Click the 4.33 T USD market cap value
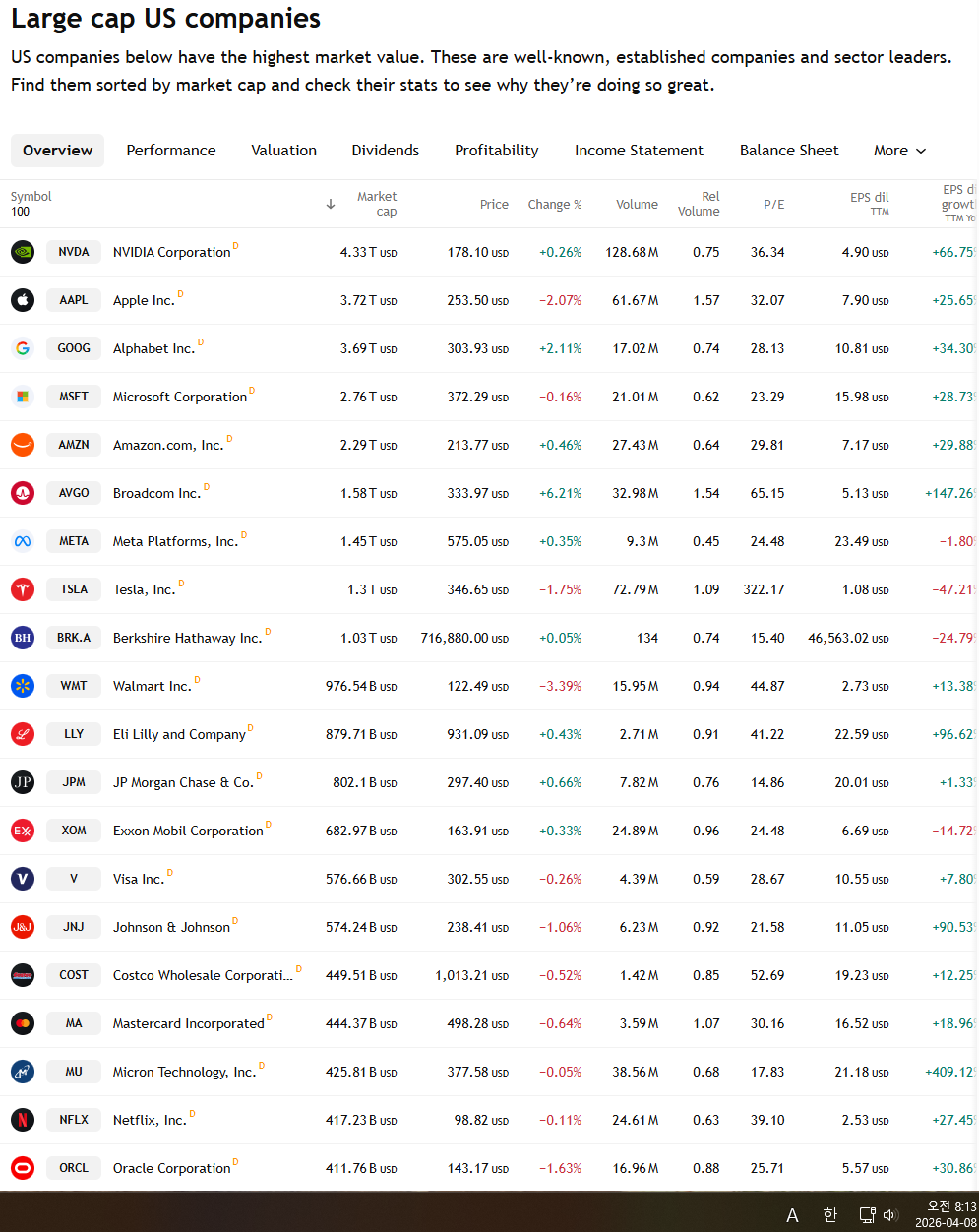 coord(368,252)
